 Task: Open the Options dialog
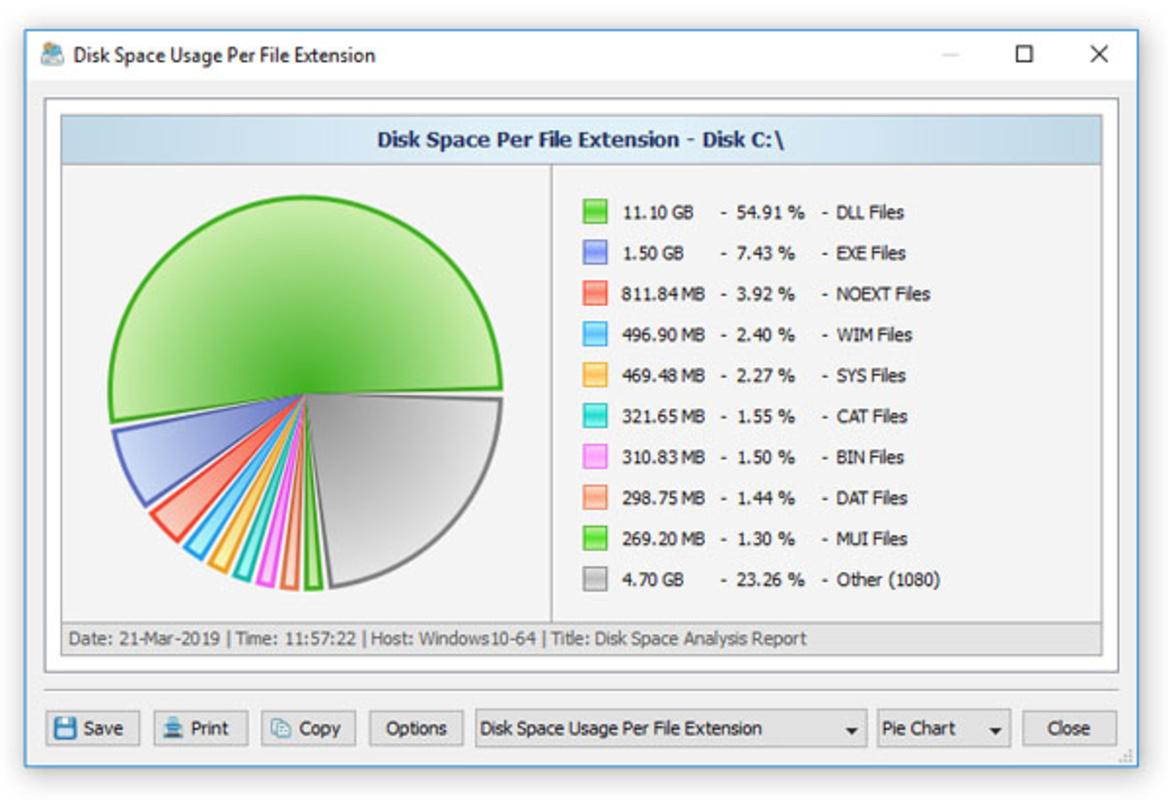[x=416, y=728]
